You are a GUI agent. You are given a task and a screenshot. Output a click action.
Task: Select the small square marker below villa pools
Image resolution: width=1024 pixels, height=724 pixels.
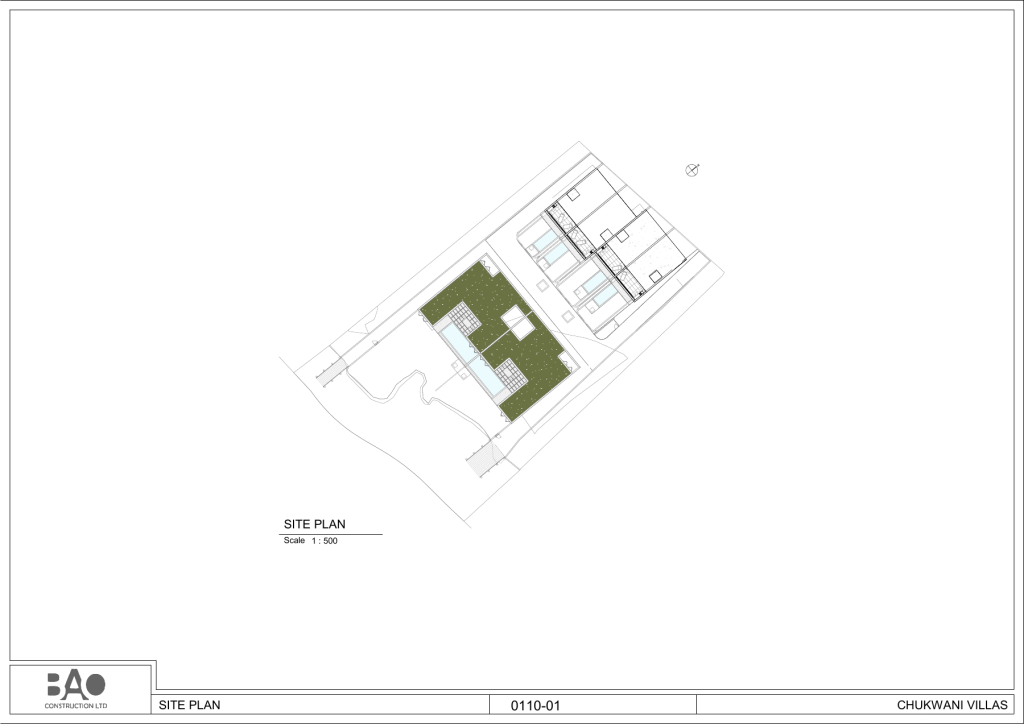pos(568,317)
